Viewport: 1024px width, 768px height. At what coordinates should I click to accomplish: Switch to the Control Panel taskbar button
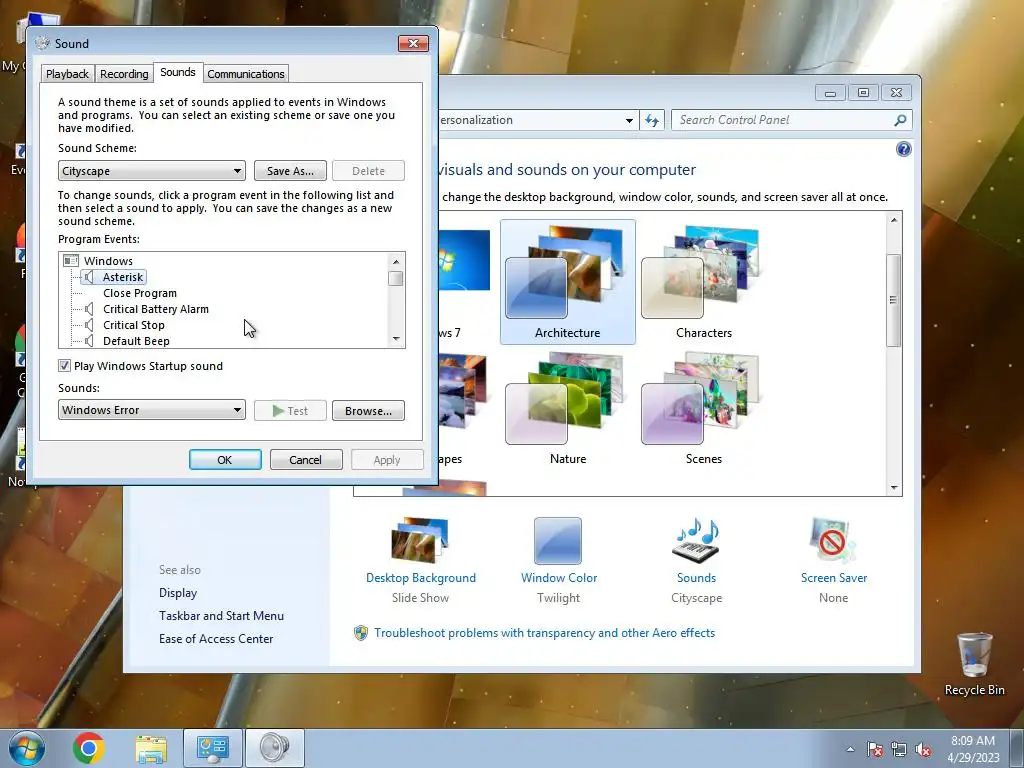coord(212,748)
